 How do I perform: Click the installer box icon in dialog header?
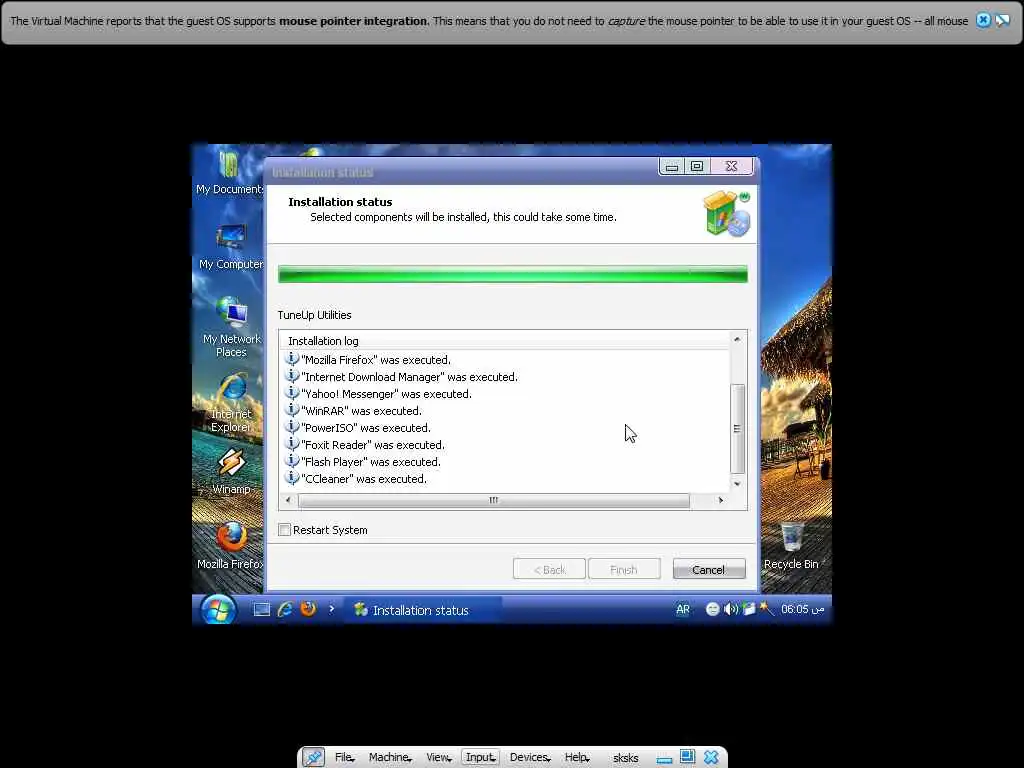726,213
